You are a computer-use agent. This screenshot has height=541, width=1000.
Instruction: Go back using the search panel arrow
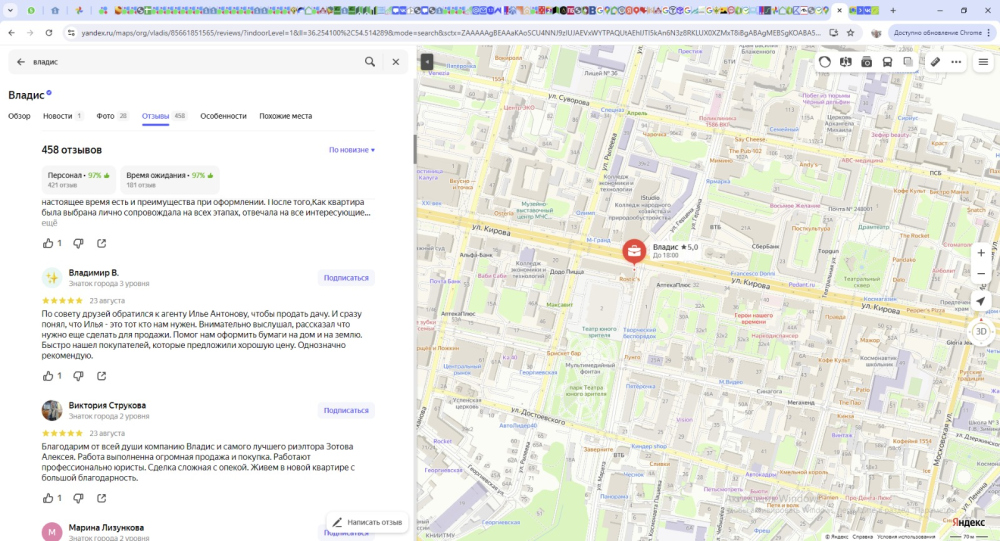[20, 62]
